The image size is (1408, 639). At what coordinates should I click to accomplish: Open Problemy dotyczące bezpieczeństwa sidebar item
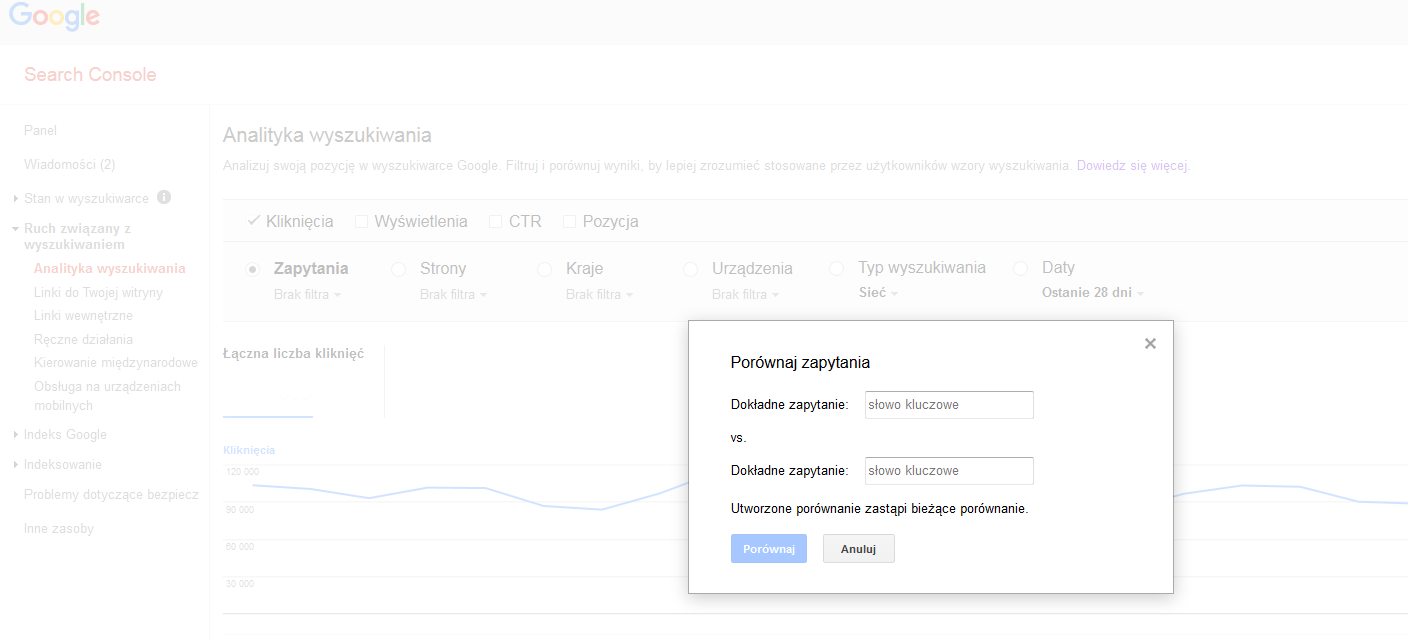coord(111,494)
